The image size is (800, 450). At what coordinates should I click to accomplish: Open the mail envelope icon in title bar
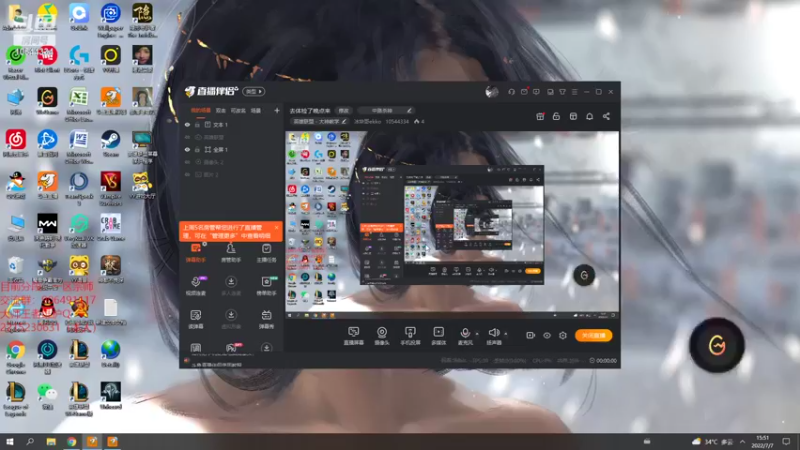pyautogui.click(x=524, y=92)
